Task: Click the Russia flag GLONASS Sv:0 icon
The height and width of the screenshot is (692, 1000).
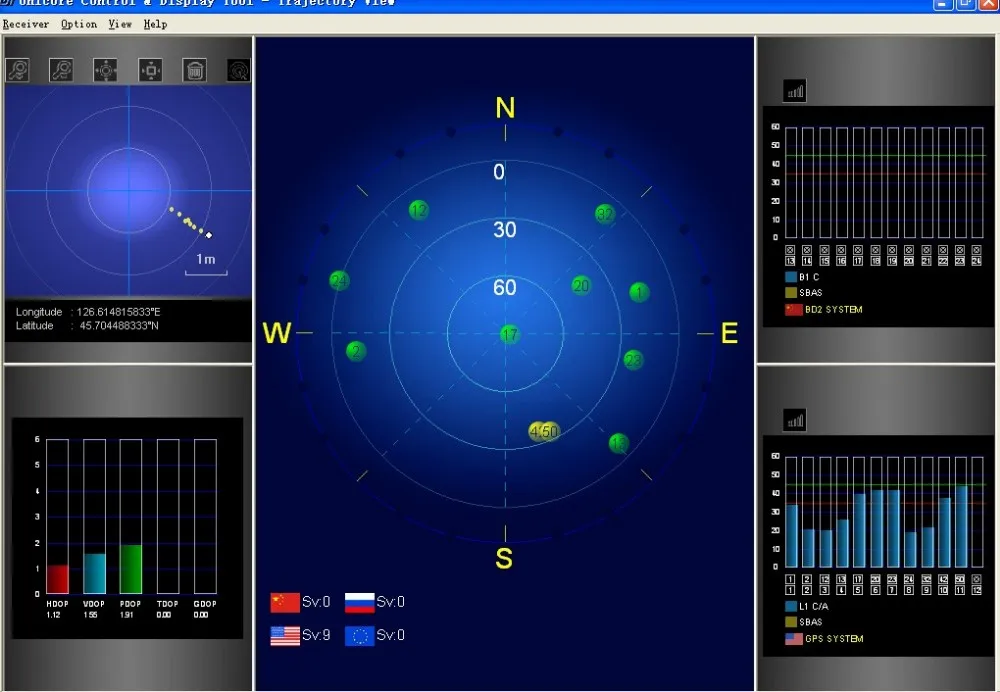Action: [360, 602]
